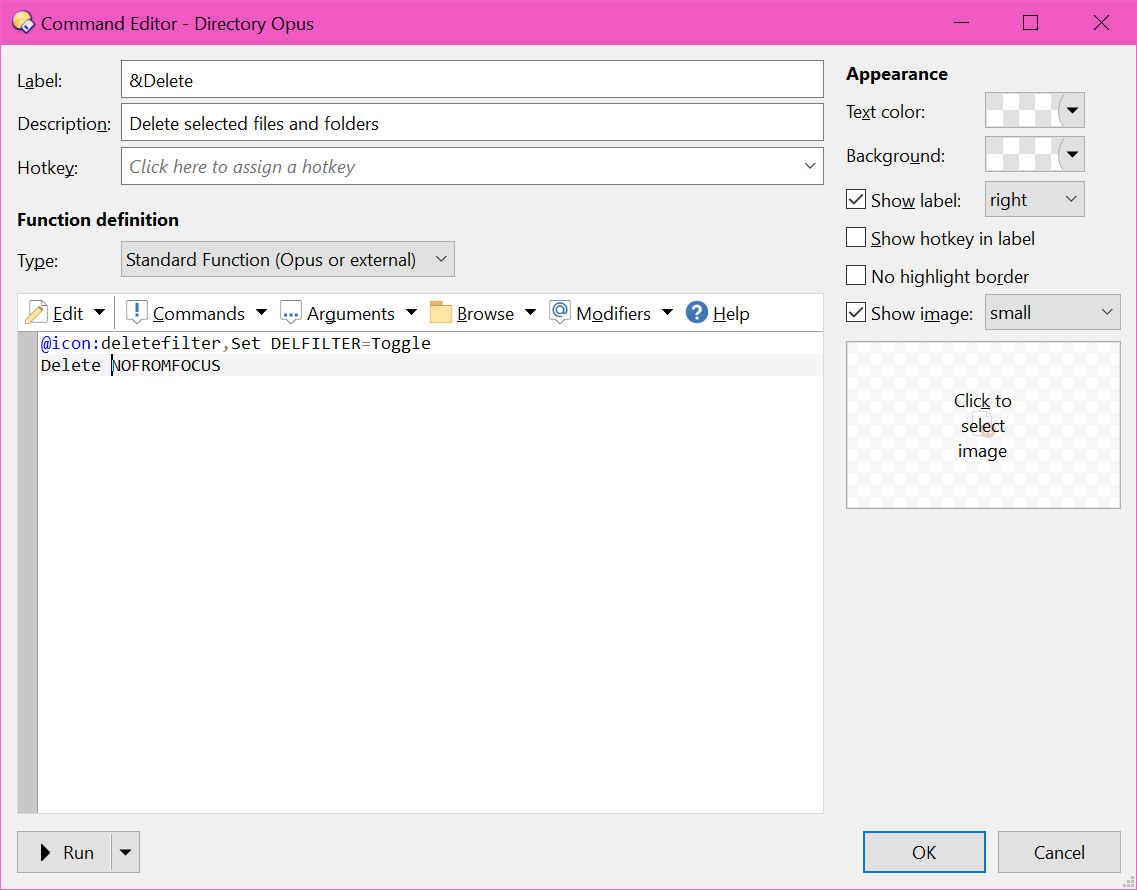
Task: Open the Commands toolbar menu
Action: pyautogui.click(x=197, y=313)
